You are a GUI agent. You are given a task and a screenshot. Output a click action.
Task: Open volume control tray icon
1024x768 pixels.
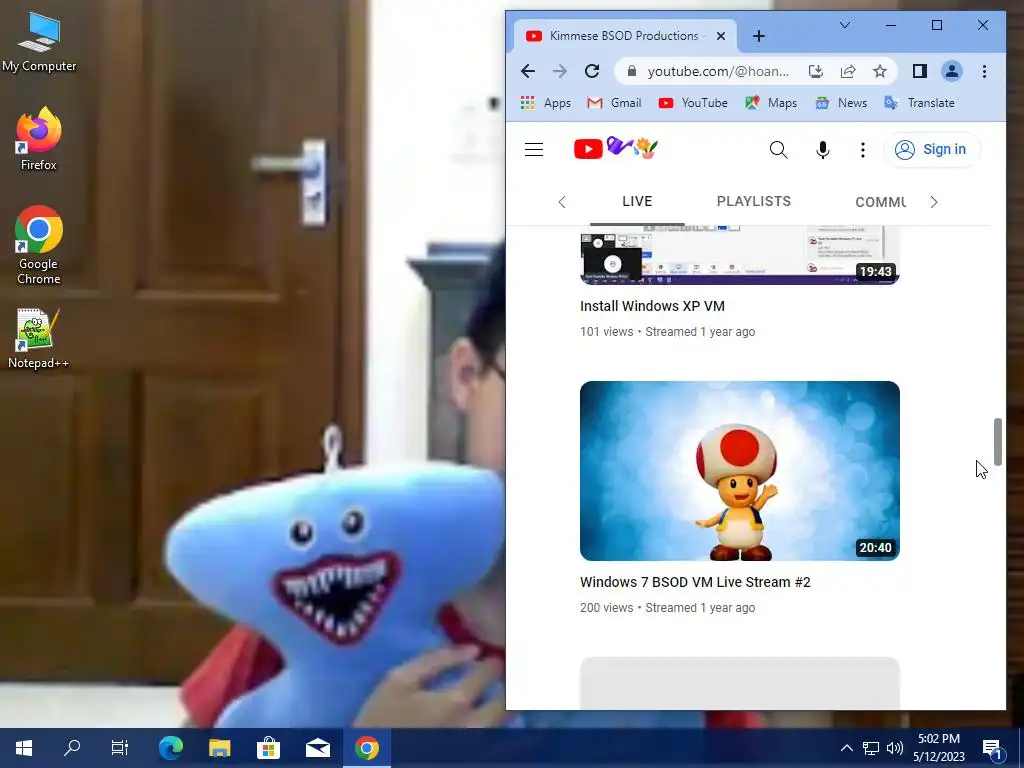tap(895, 748)
